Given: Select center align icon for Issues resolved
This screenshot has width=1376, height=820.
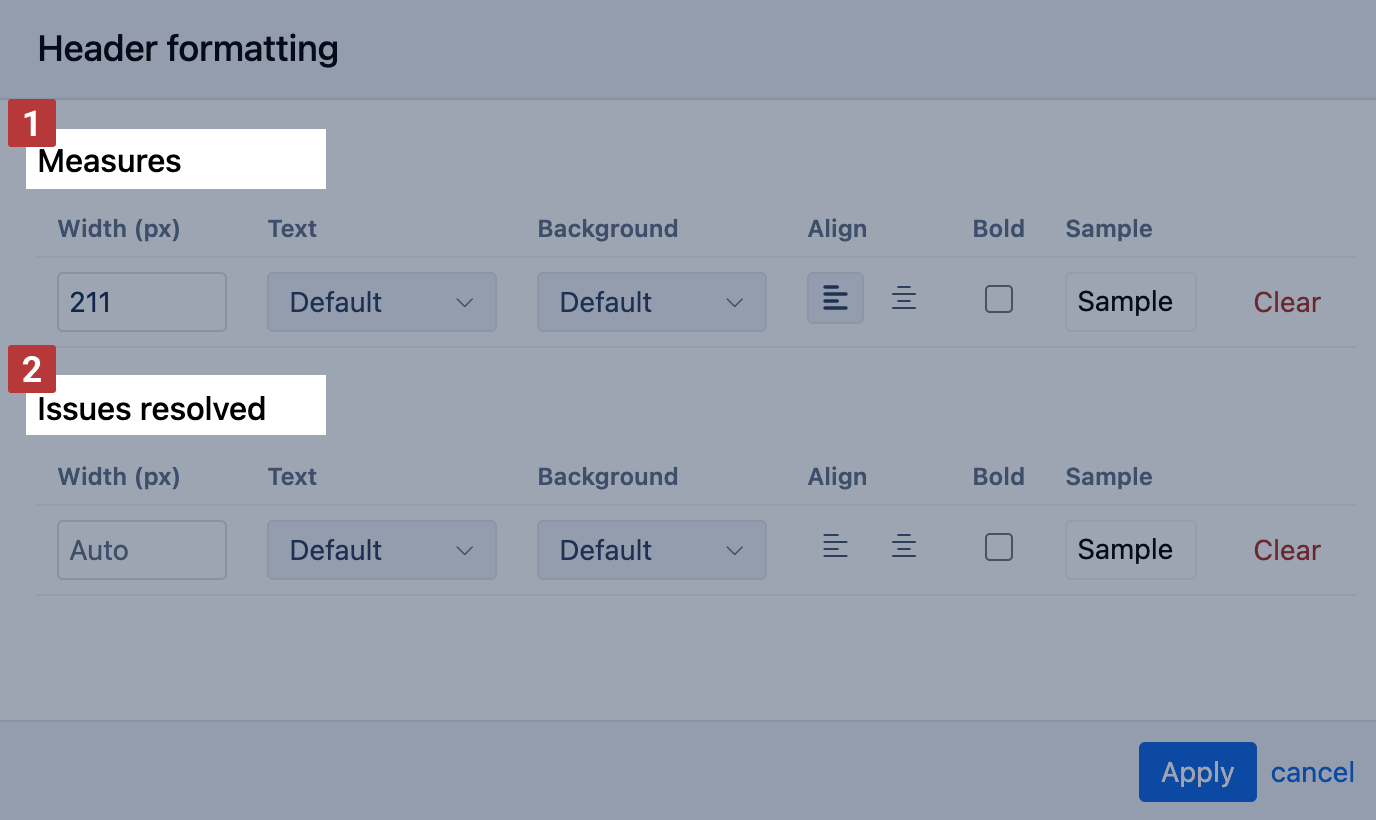Looking at the screenshot, I should [x=904, y=546].
